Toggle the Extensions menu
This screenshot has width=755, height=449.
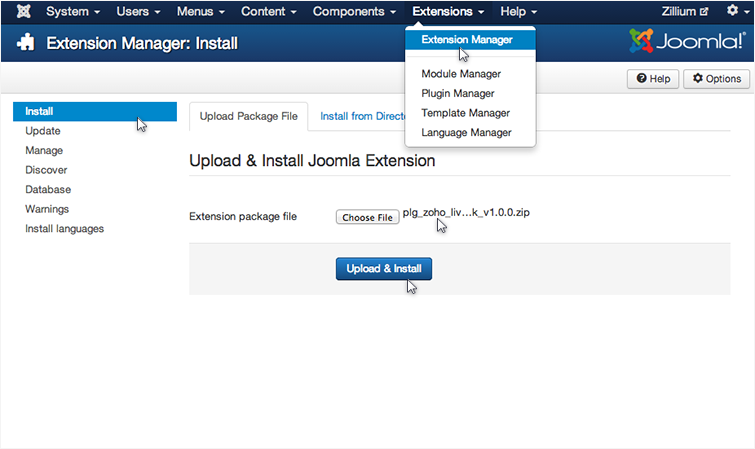coord(448,11)
